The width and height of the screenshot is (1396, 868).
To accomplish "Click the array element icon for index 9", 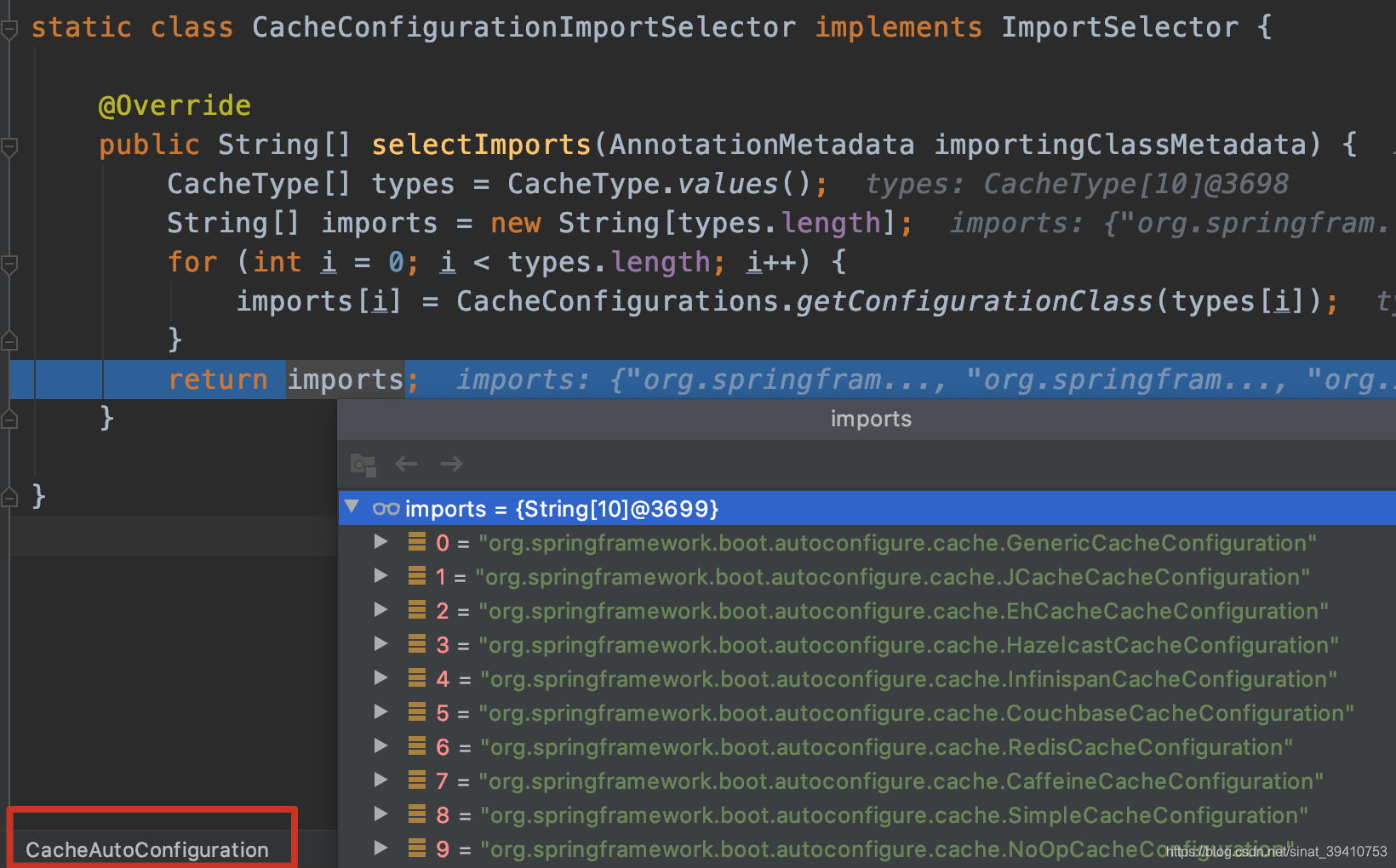I will (417, 848).
